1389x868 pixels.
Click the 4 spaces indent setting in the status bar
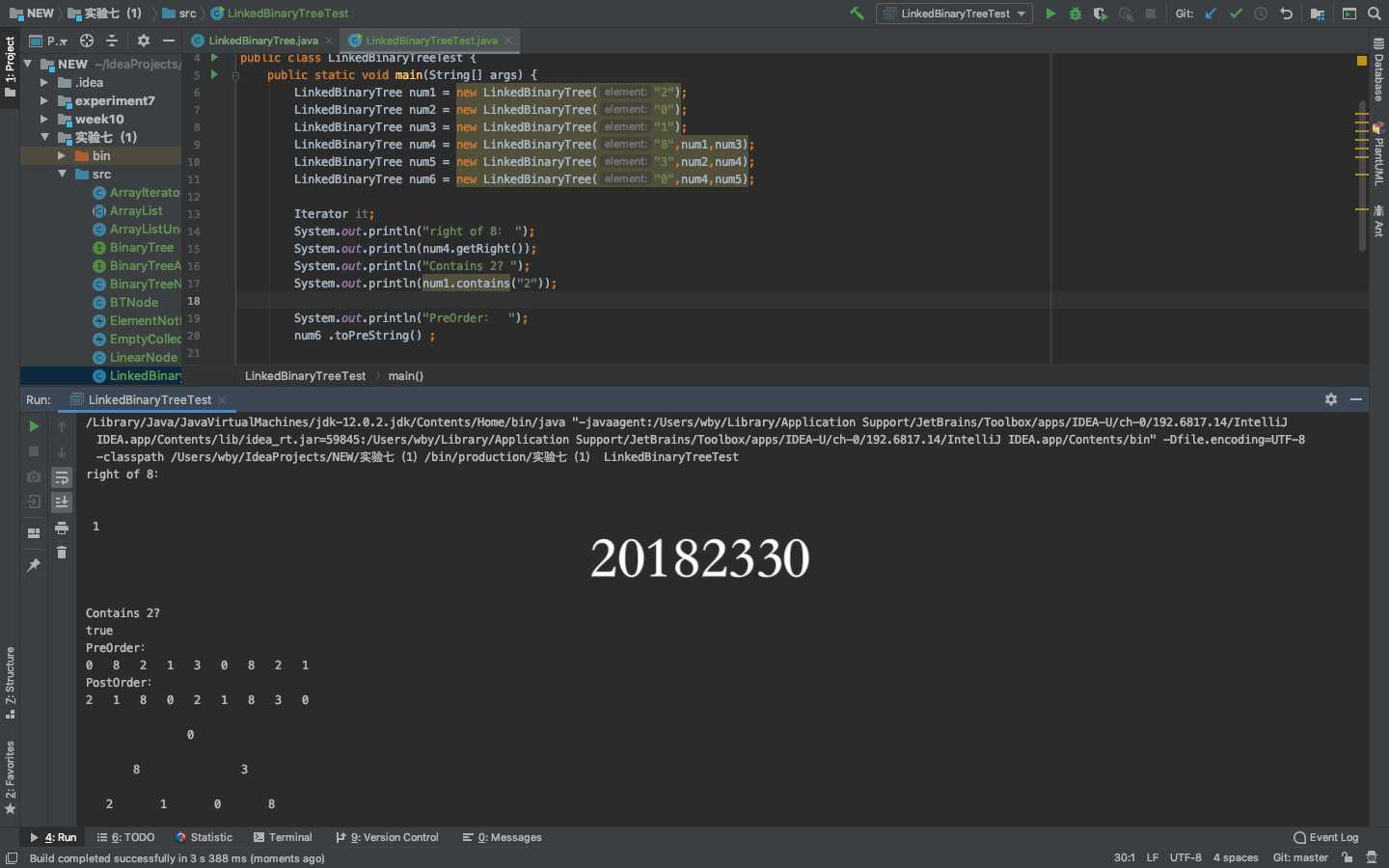1236,857
